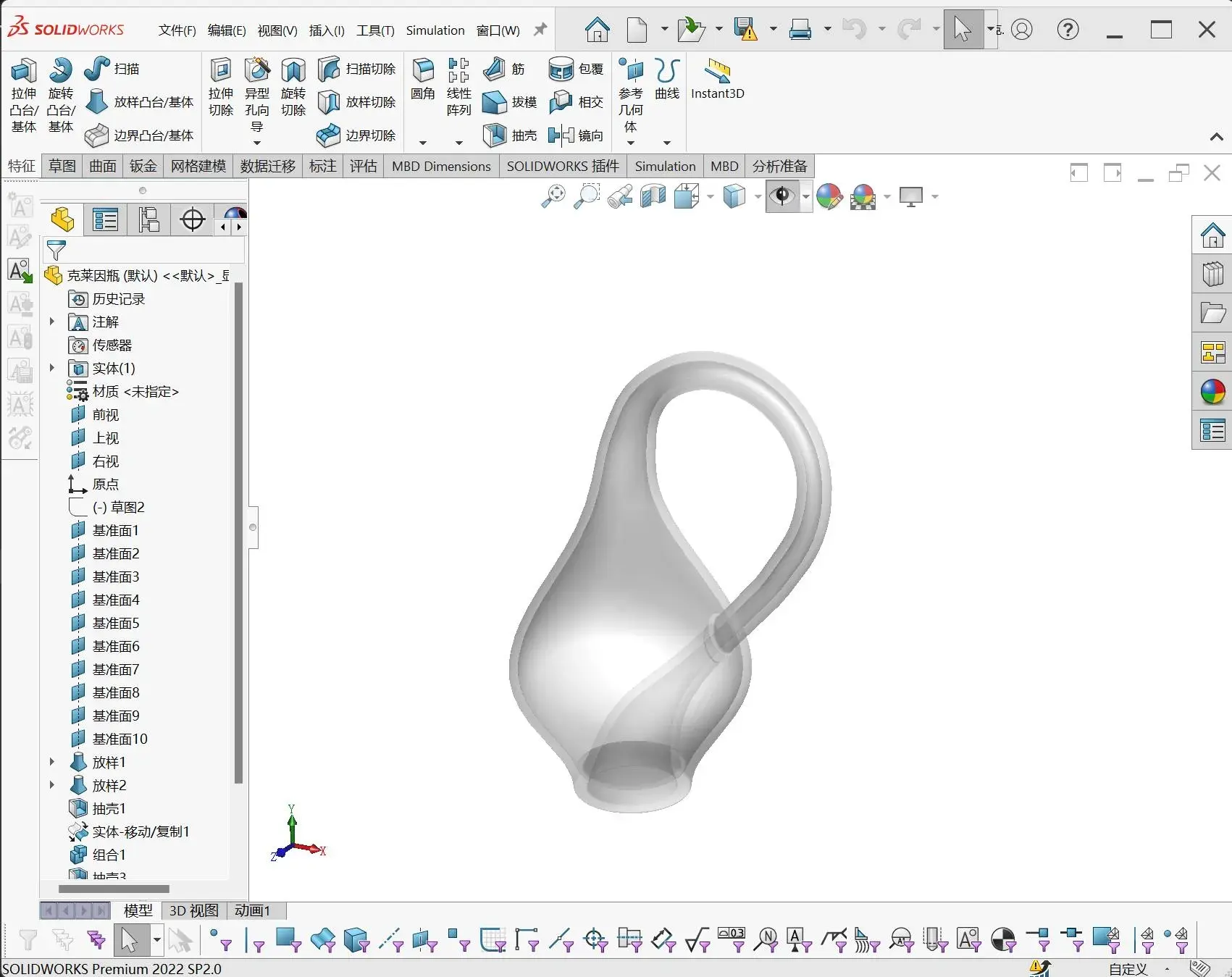Open the DimXpertManager crosshair tab
1232x977 pixels.
193,220
